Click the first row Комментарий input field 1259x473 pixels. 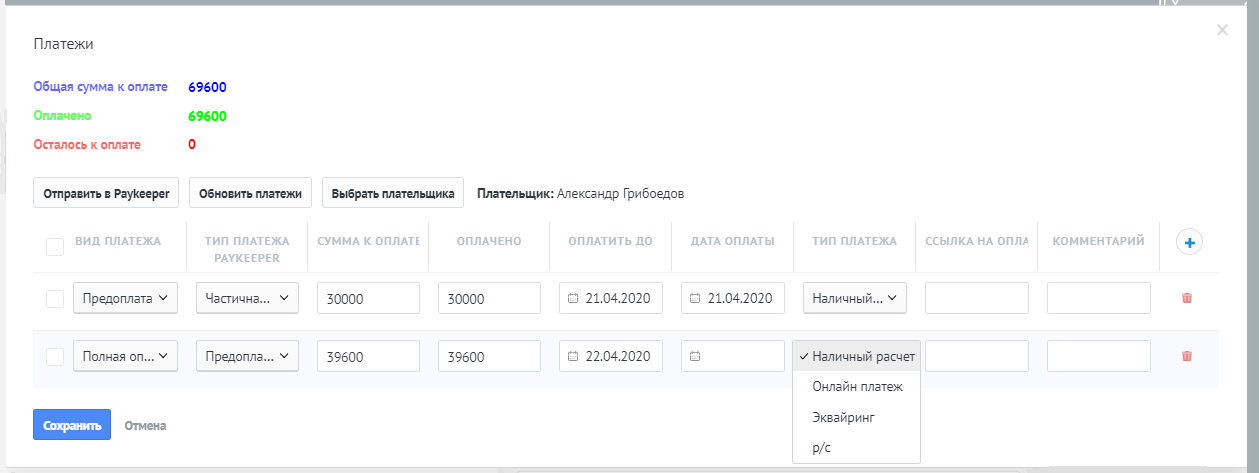[1099, 298]
